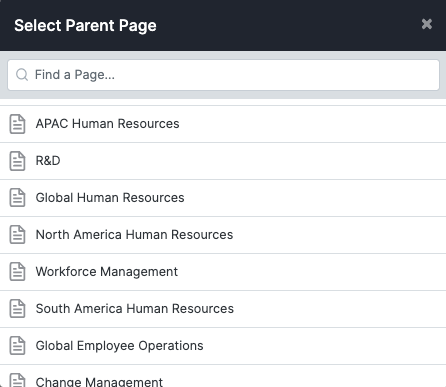Click the page icon beside North America Human Resources
This screenshot has width=446, height=387.
[17, 235]
